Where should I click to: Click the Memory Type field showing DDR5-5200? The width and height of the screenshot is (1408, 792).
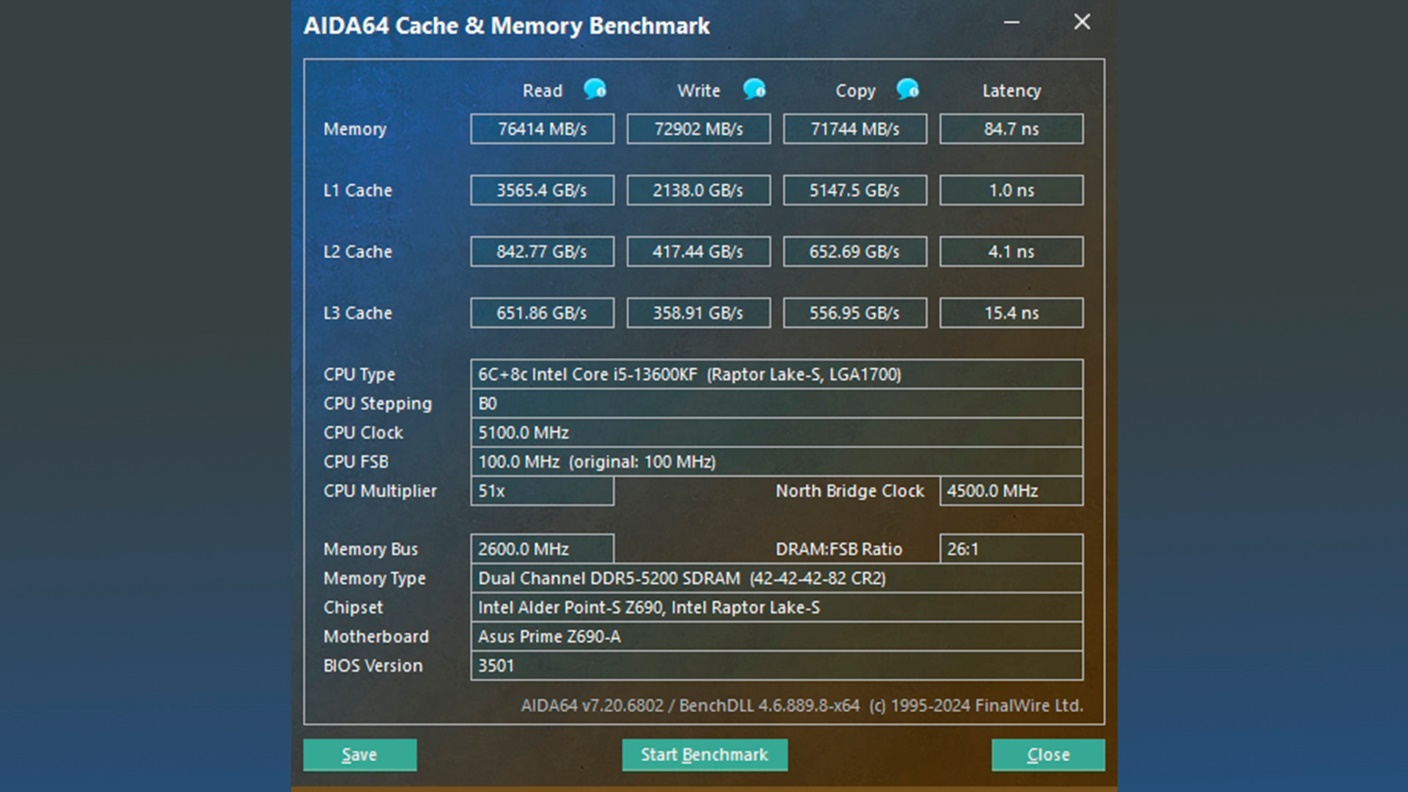tap(777, 578)
